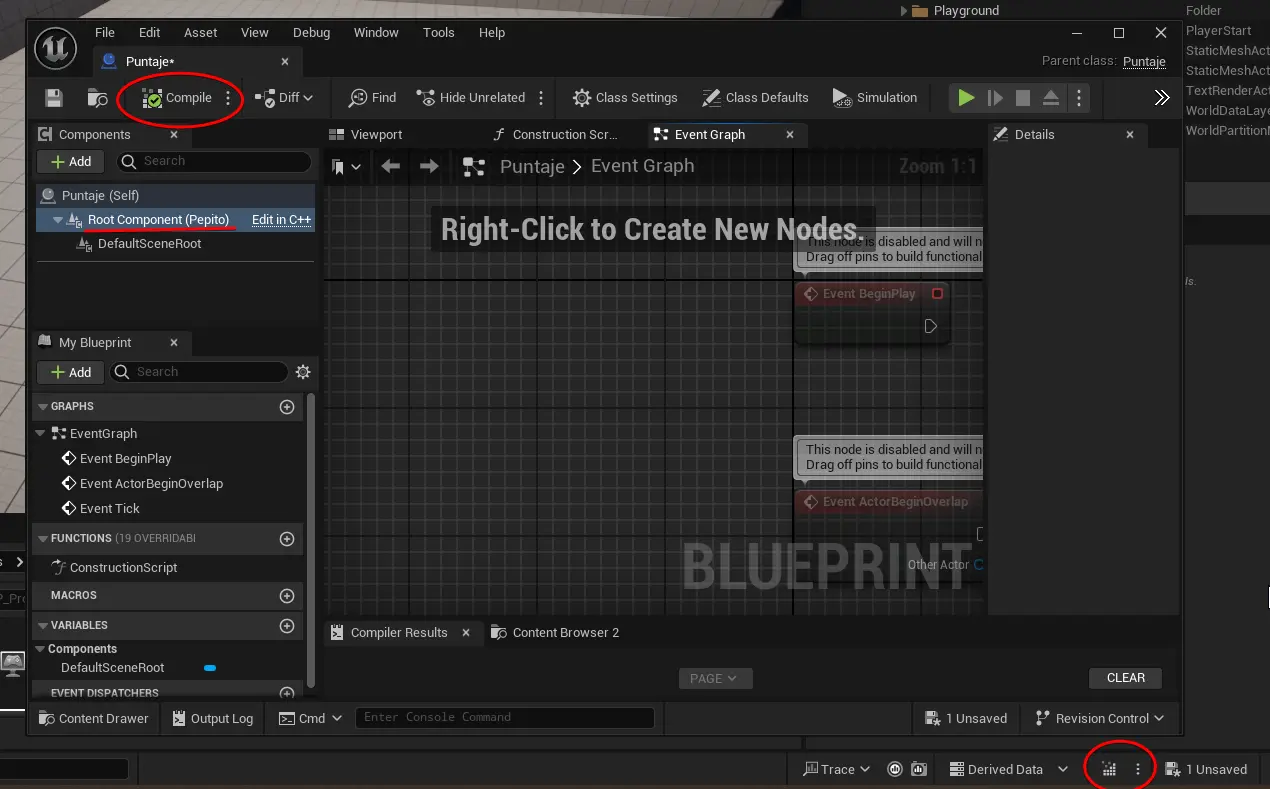Open the Diff dropdown

tap(284, 98)
